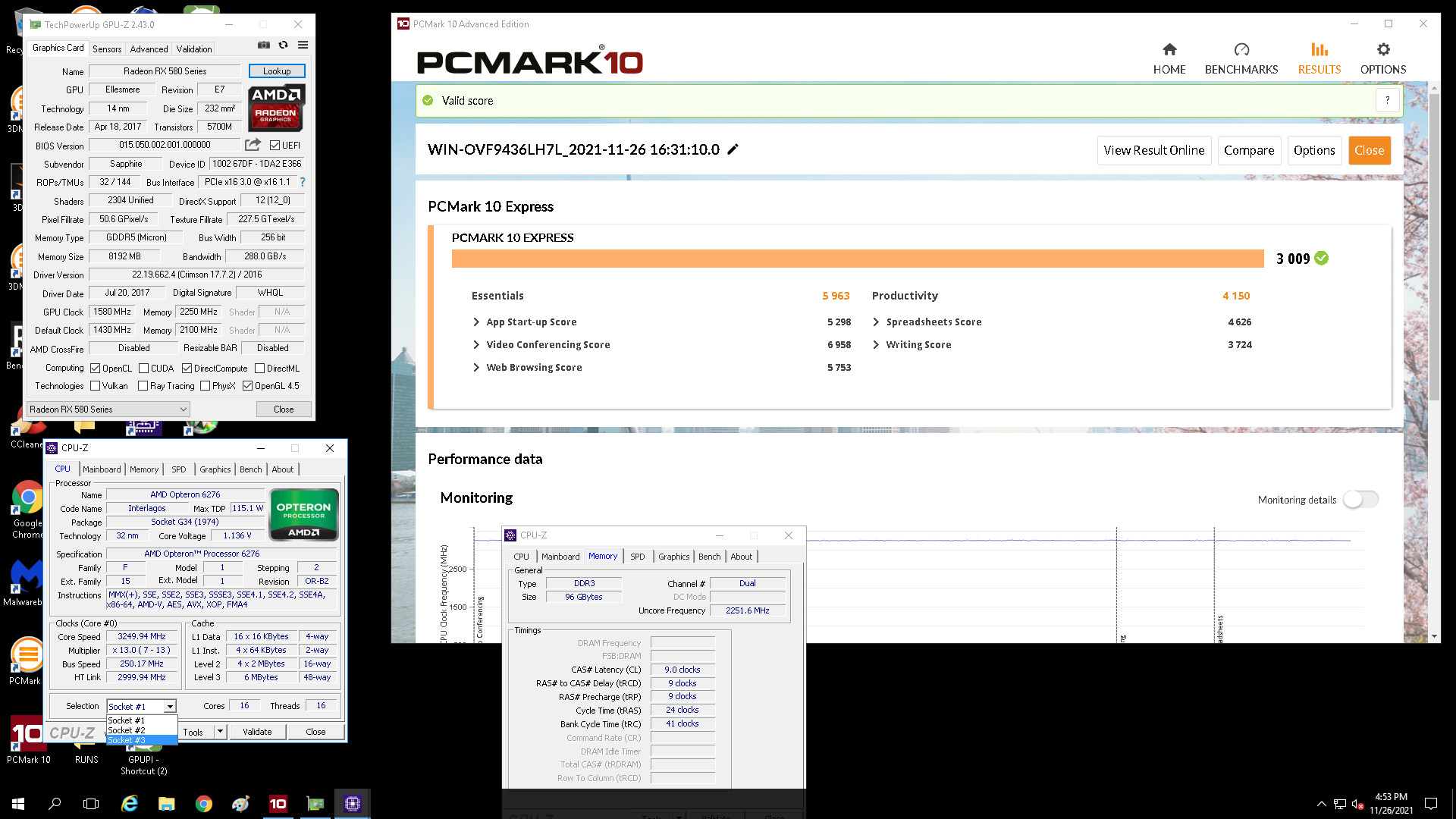The width and height of the screenshot is (1456, 819).
Task: Take GPU-Z screenshot with camera icon
Action: point(264,45)
